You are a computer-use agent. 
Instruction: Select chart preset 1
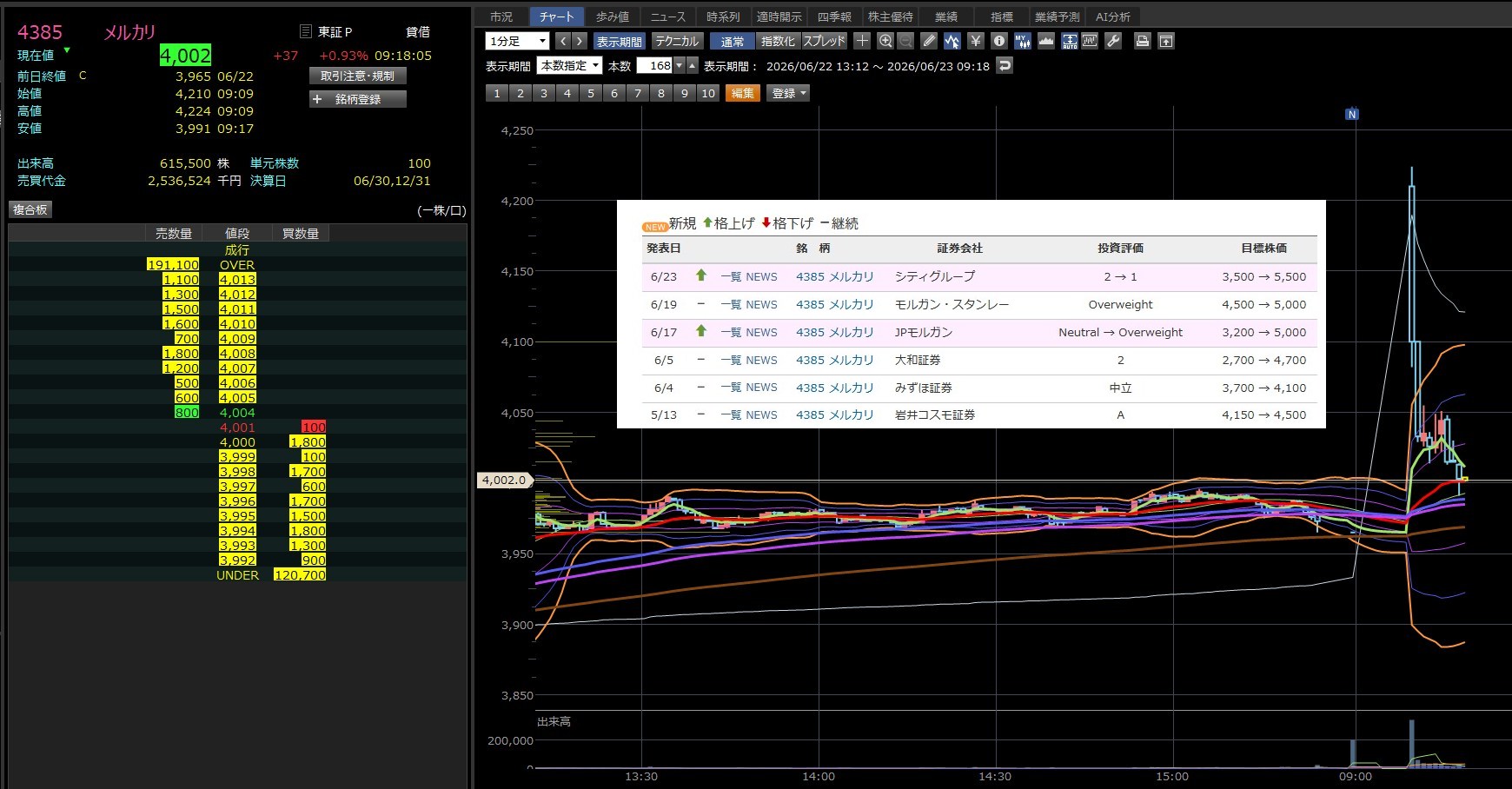pyautogui.click(x=497, y=93)
